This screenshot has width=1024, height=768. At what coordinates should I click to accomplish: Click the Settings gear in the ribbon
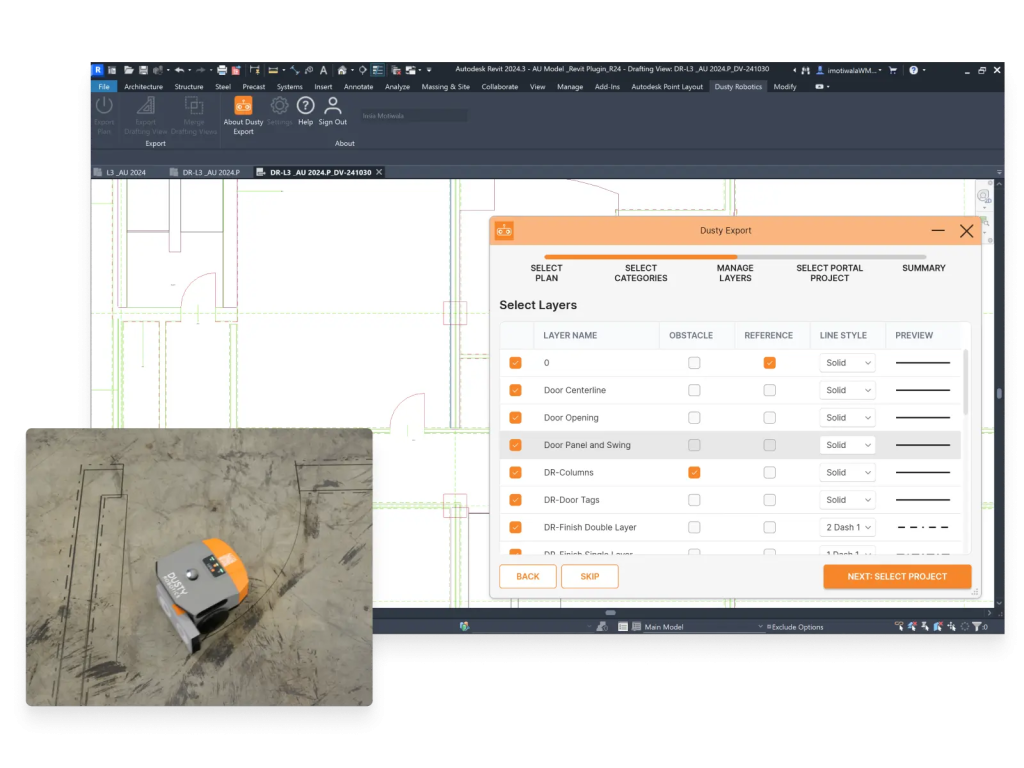pyautogui.click(x=279, y=106)
